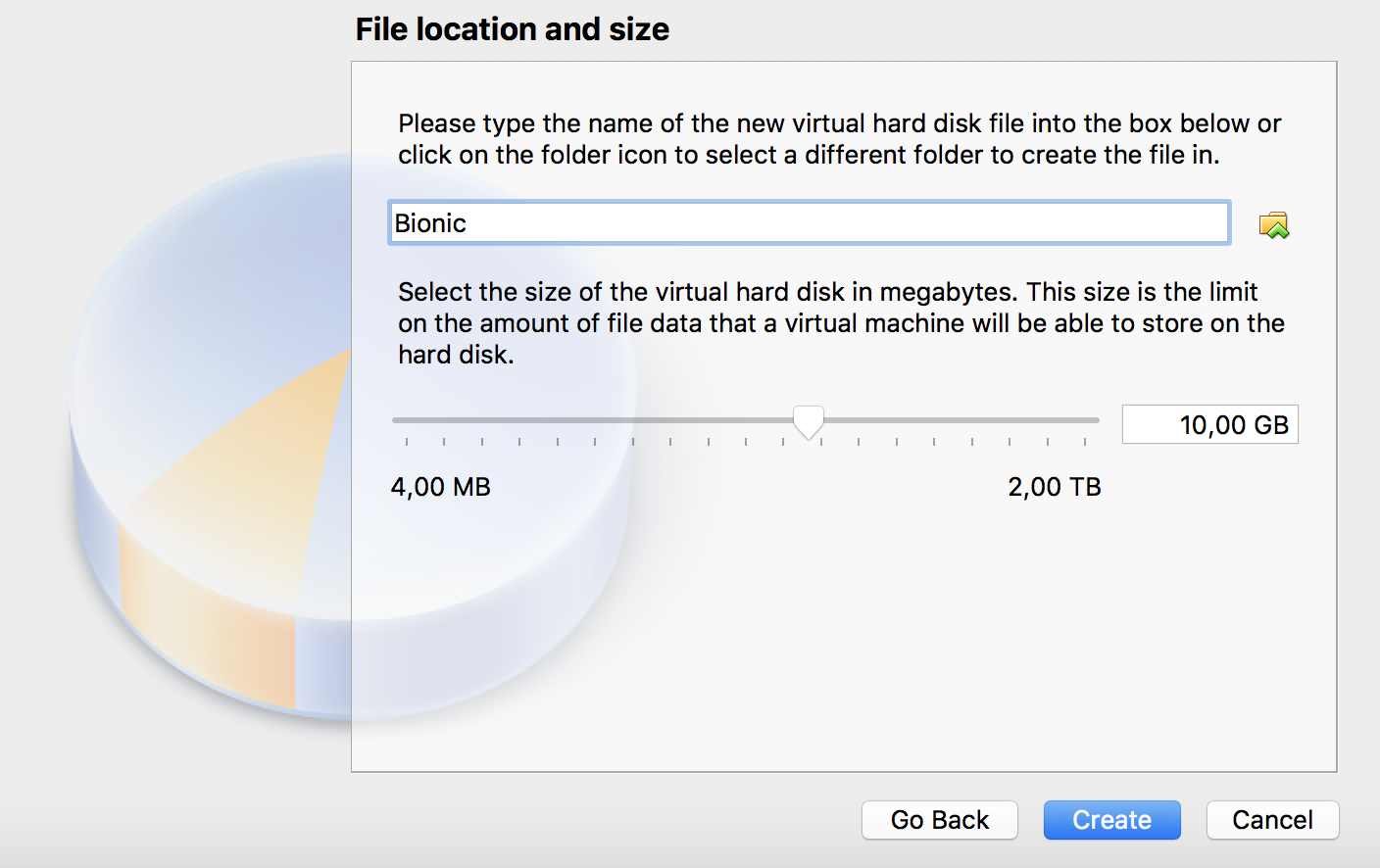Click the disk size slider handle
1380x868 pixels.
[809, 422]
